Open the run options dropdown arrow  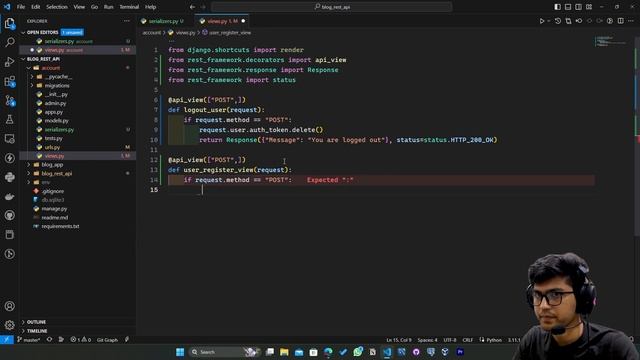point(549,21)
